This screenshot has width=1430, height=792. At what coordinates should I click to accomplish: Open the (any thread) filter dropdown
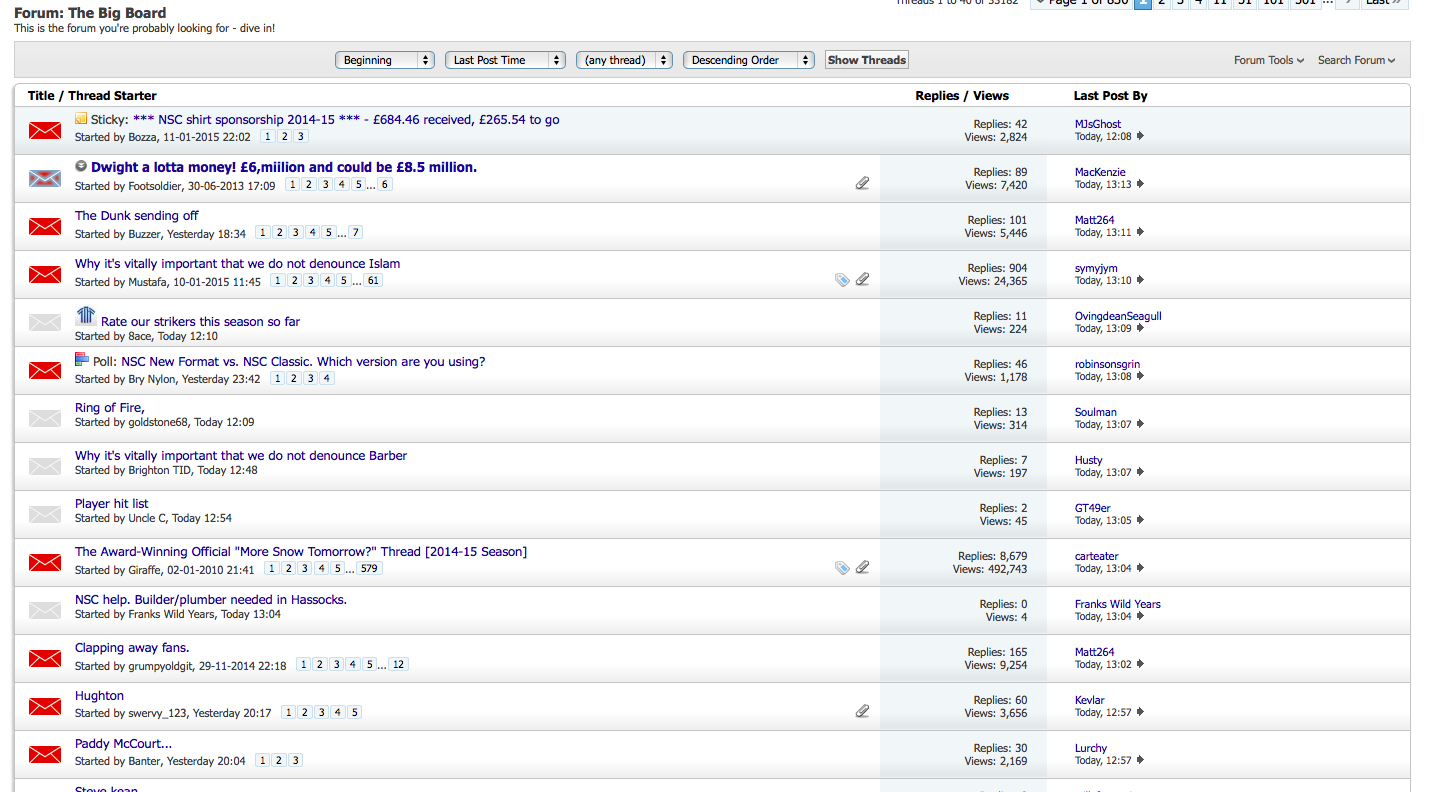pos(624,60)
